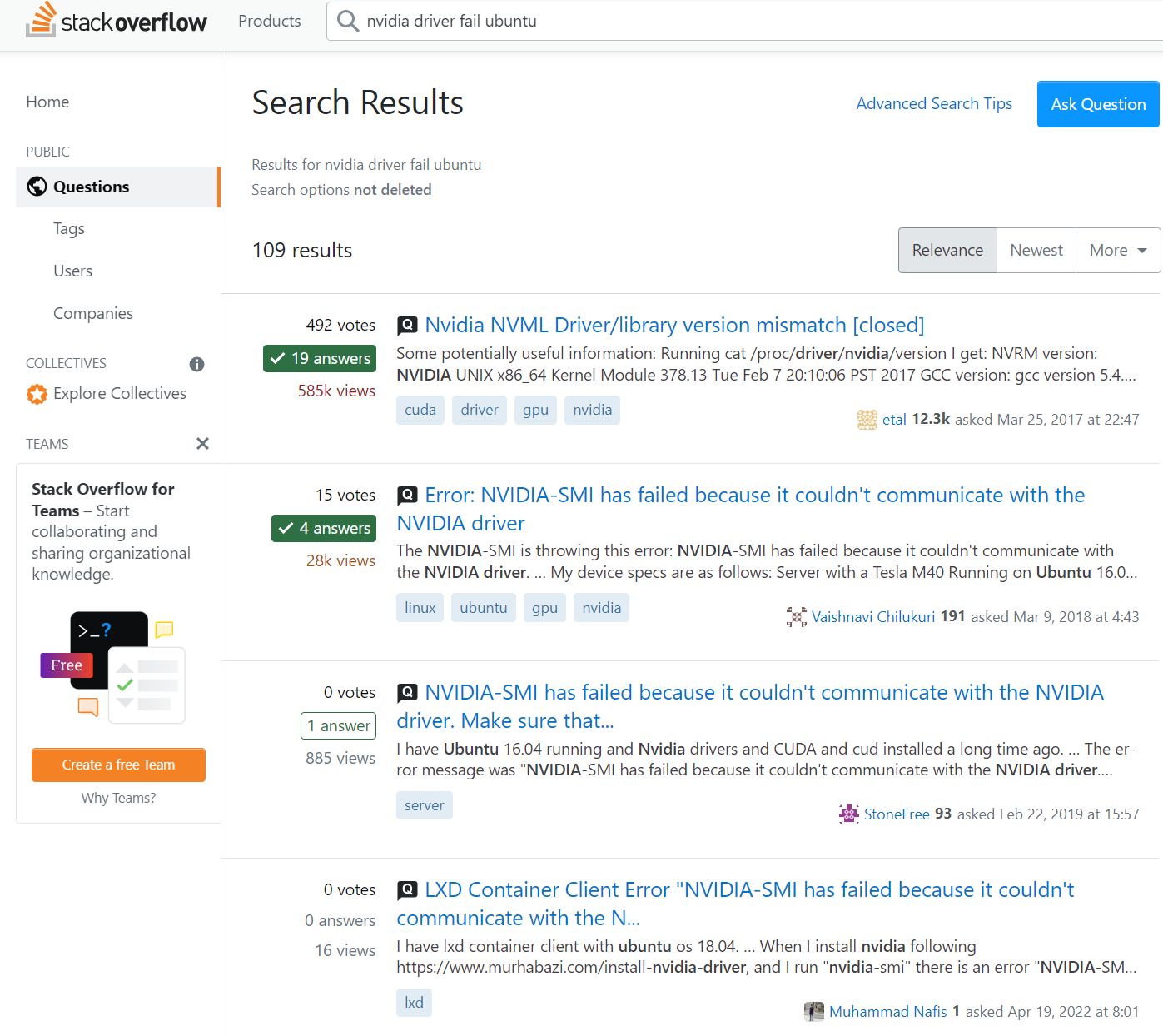Click the search magnifier icon
1163x1036 pixels.
click(348, 21)
